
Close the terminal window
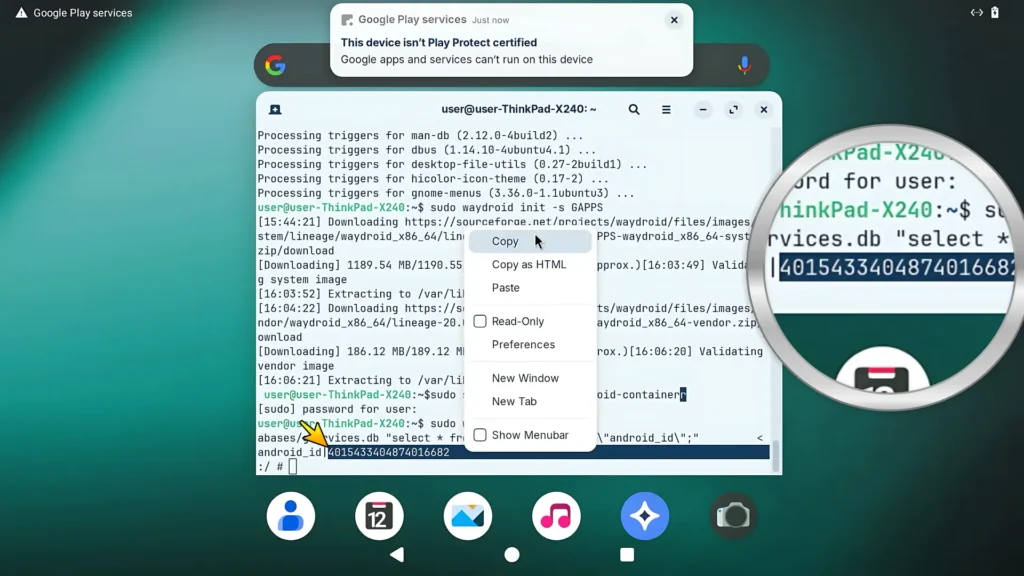click(x=763, y=110)
